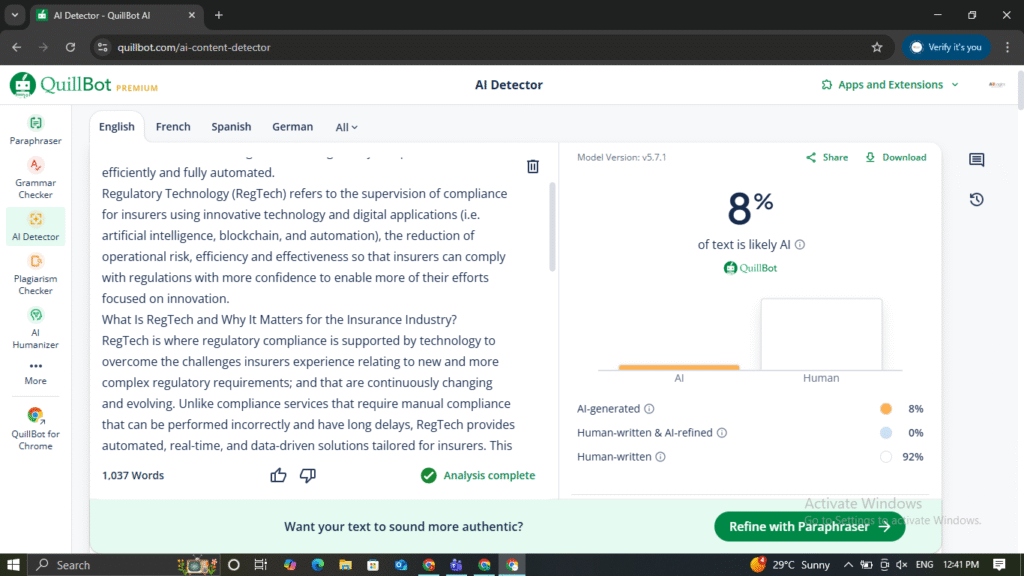Open More tools in sidebar
Image resolution: width=1024 pixels, height=576 pixels.
(x=36, y=372)
